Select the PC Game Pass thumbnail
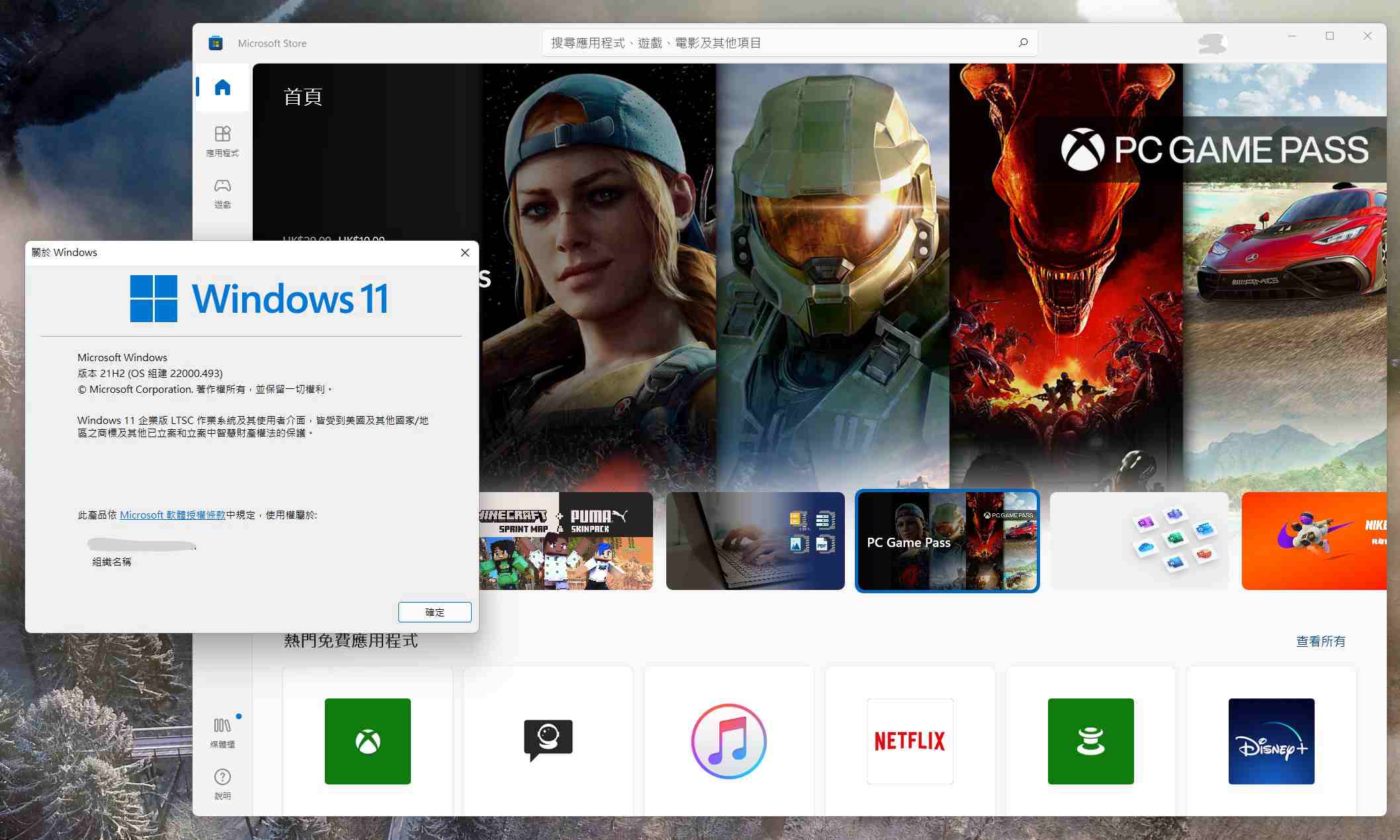The height and width of the screenshot is (840, 1400). pyautogui.click(x=947, y=541)
